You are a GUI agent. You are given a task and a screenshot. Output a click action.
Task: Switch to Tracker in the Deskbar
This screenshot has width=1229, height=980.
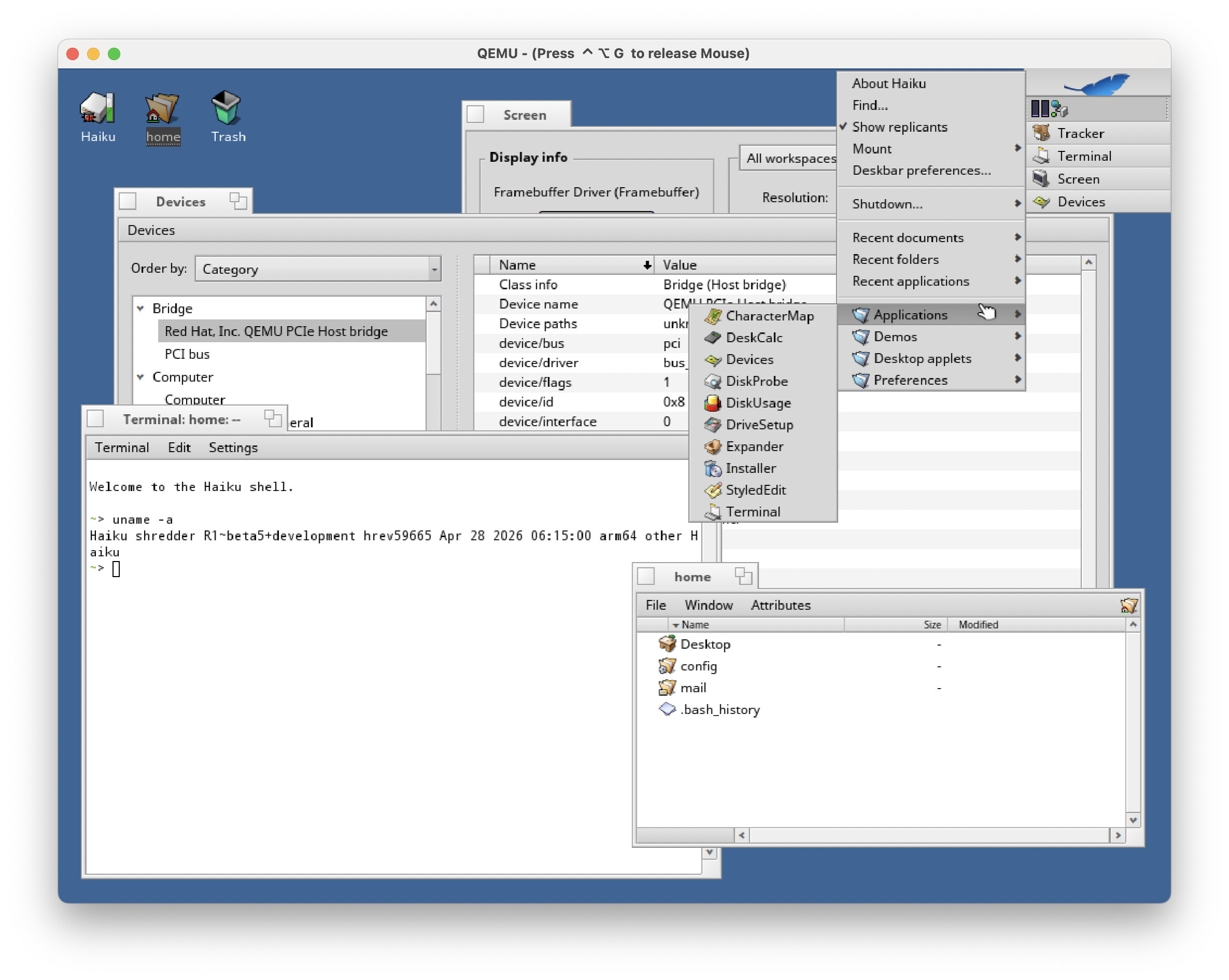pyautogui.click(x=1080, y=133)
